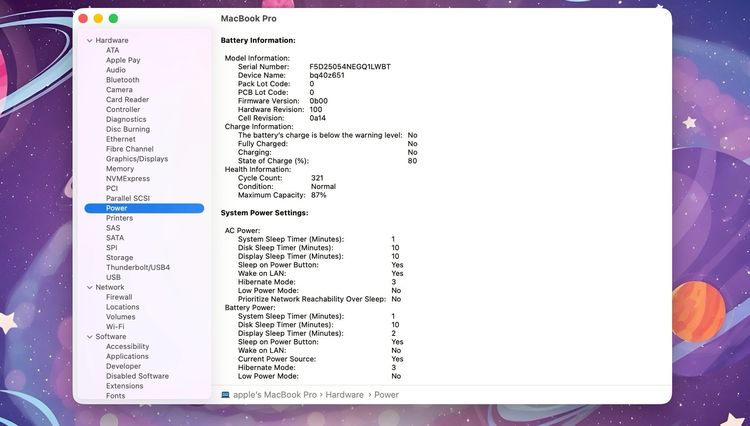Open the PCI entry

(x=112, y=188)
